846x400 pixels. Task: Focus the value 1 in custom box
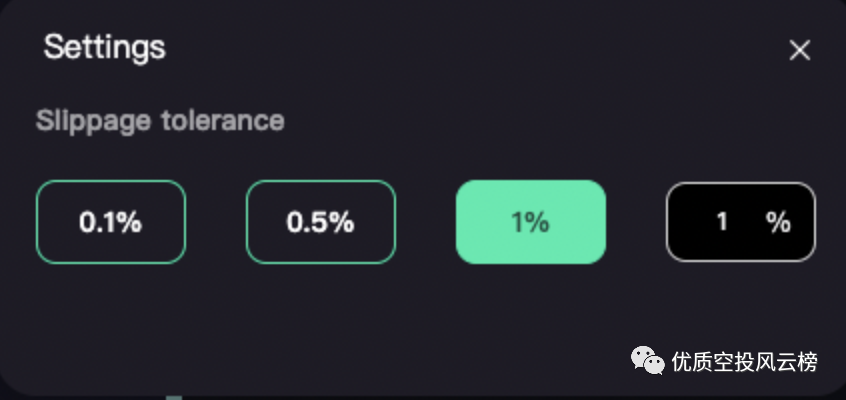(722, 222)
